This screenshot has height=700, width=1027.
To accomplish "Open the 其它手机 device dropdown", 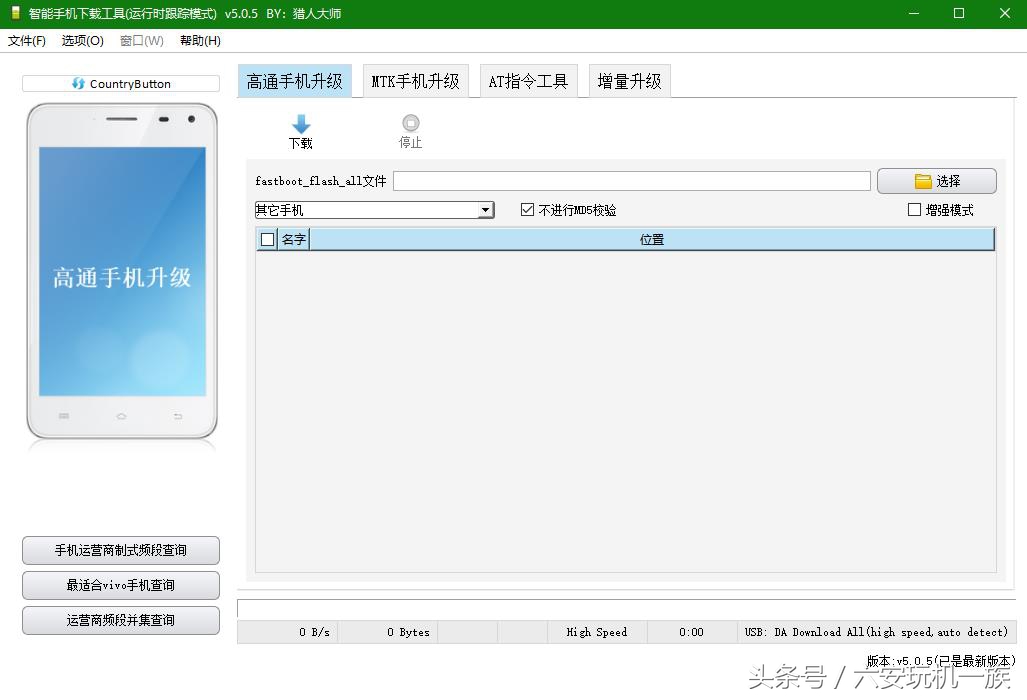I will [486, 209].
